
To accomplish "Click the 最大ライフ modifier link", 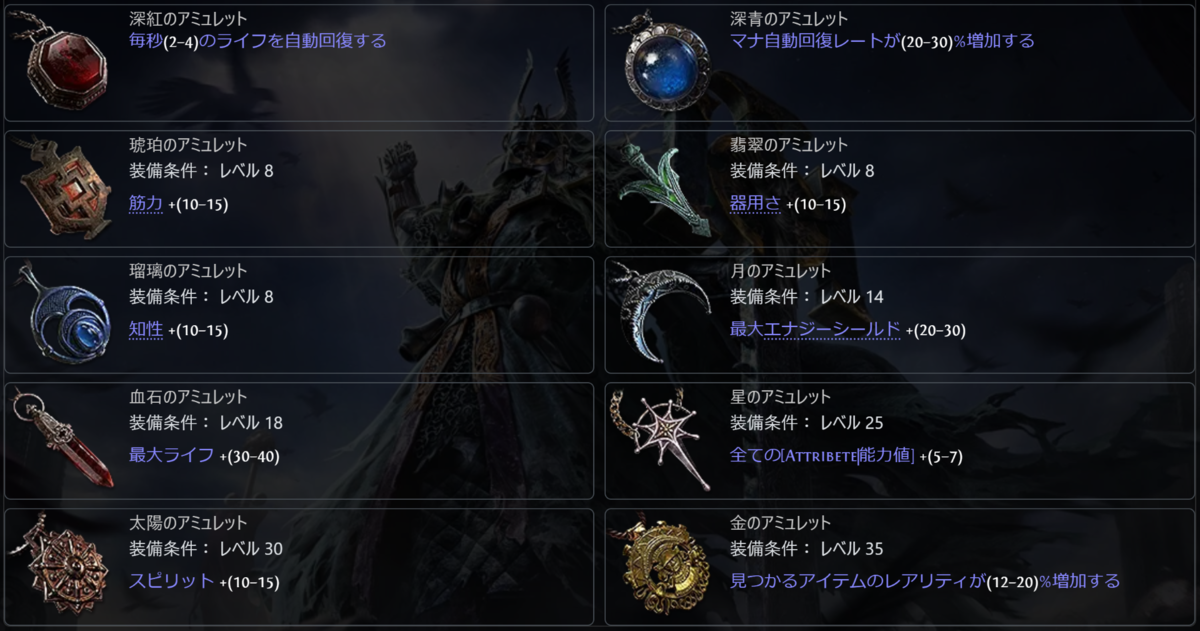I will pos(171,455).
